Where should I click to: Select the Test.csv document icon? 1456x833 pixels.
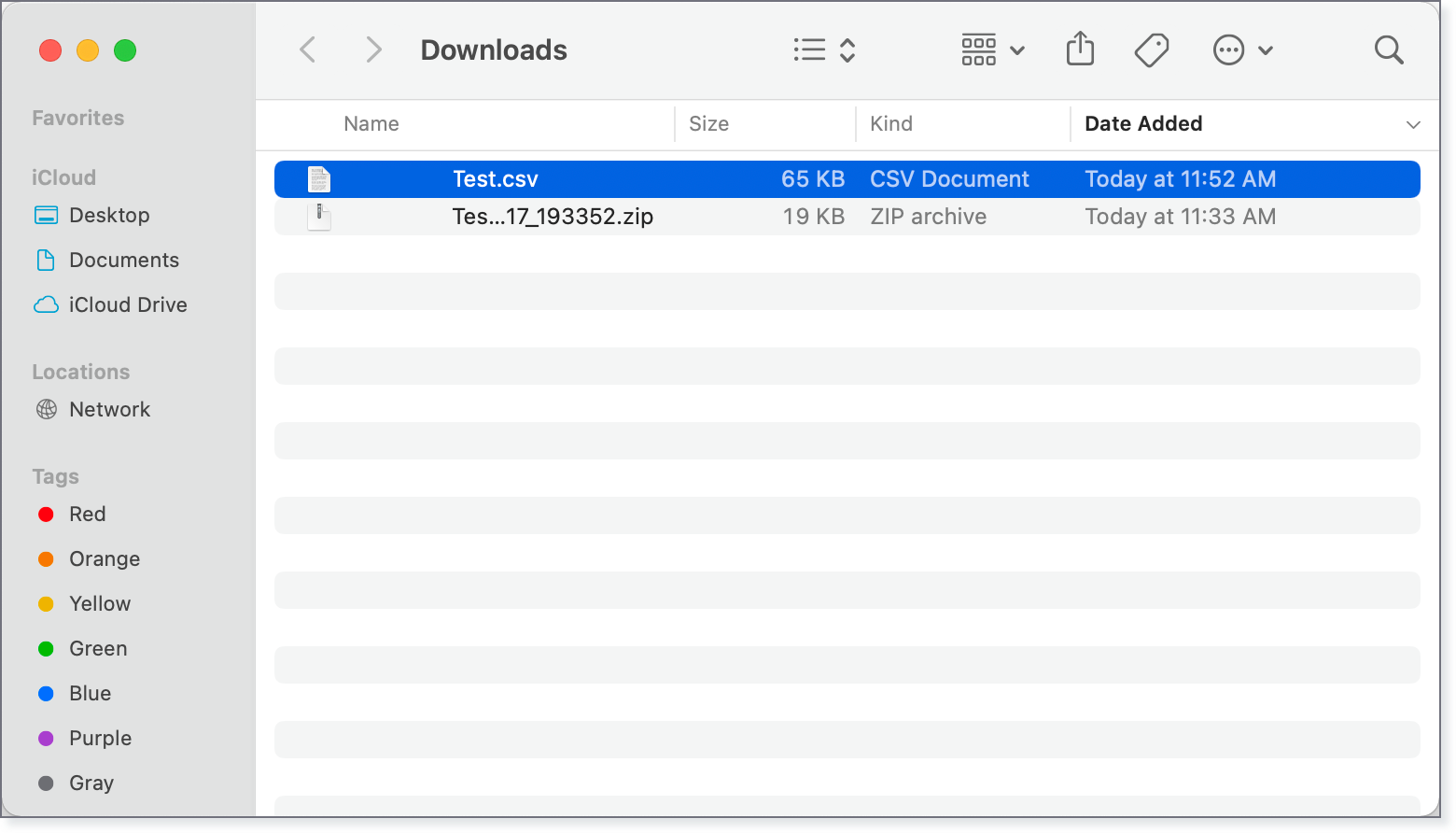click(319, 179)
